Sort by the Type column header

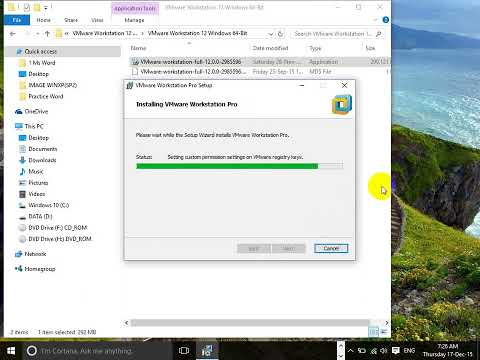pos(315,48)
